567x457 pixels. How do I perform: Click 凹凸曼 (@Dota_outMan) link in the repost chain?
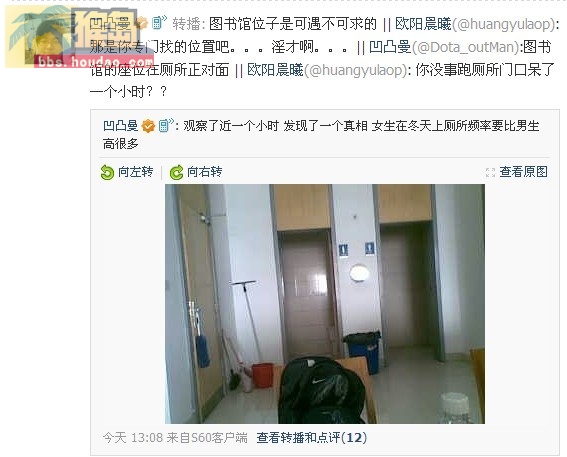coord(444,47)
